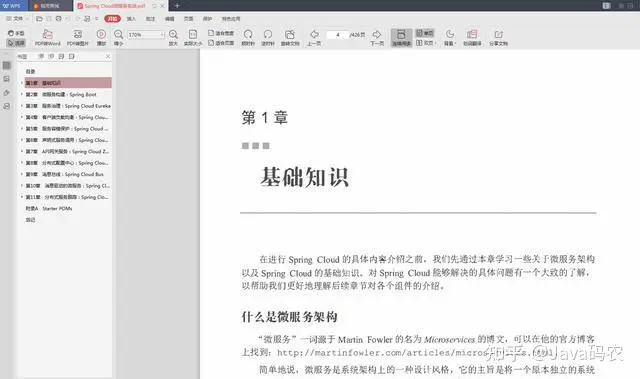Open the table of contents bookmark at top

point(31,71)
